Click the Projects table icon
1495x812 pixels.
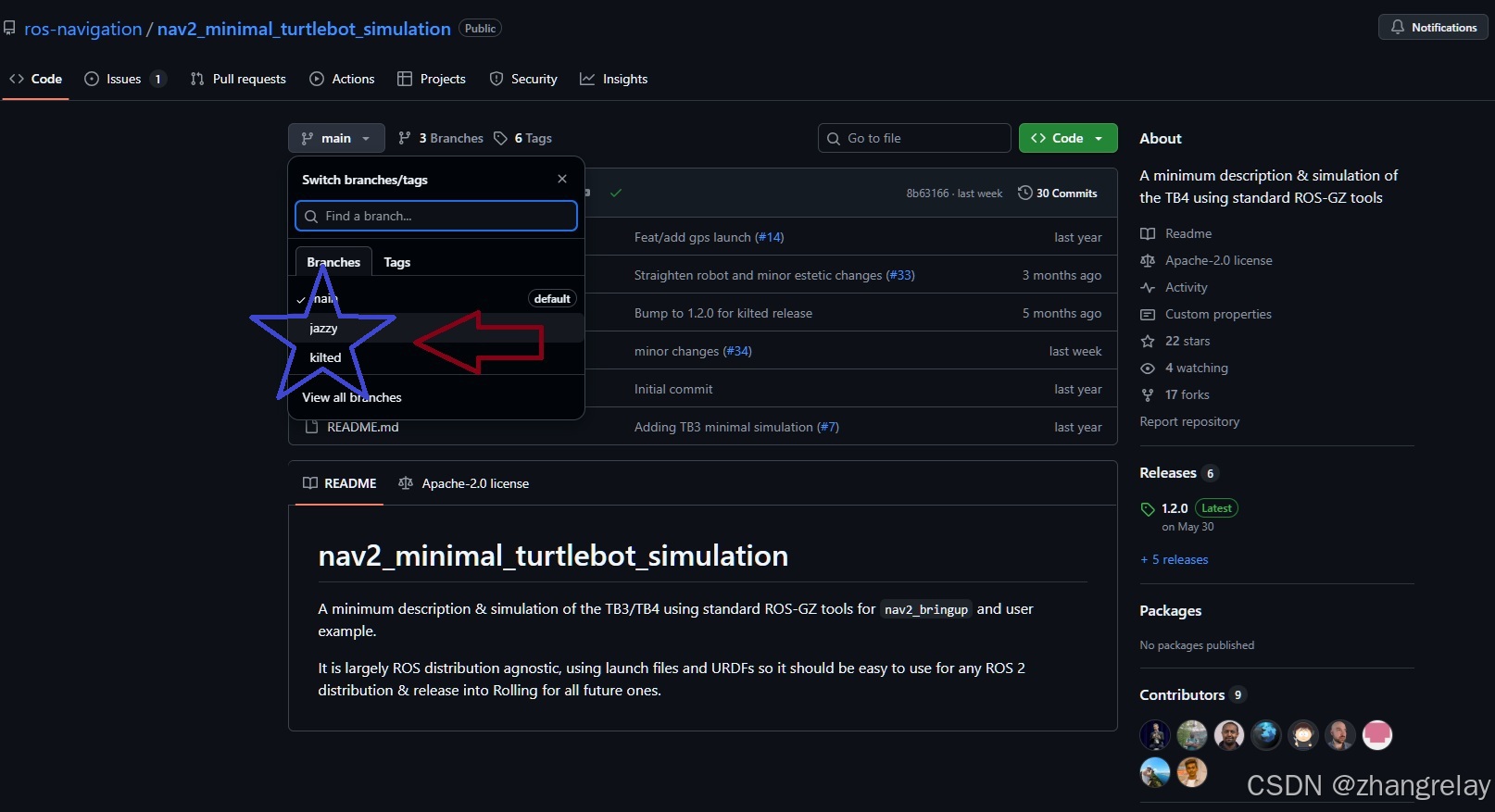click(x=405, y=79)
